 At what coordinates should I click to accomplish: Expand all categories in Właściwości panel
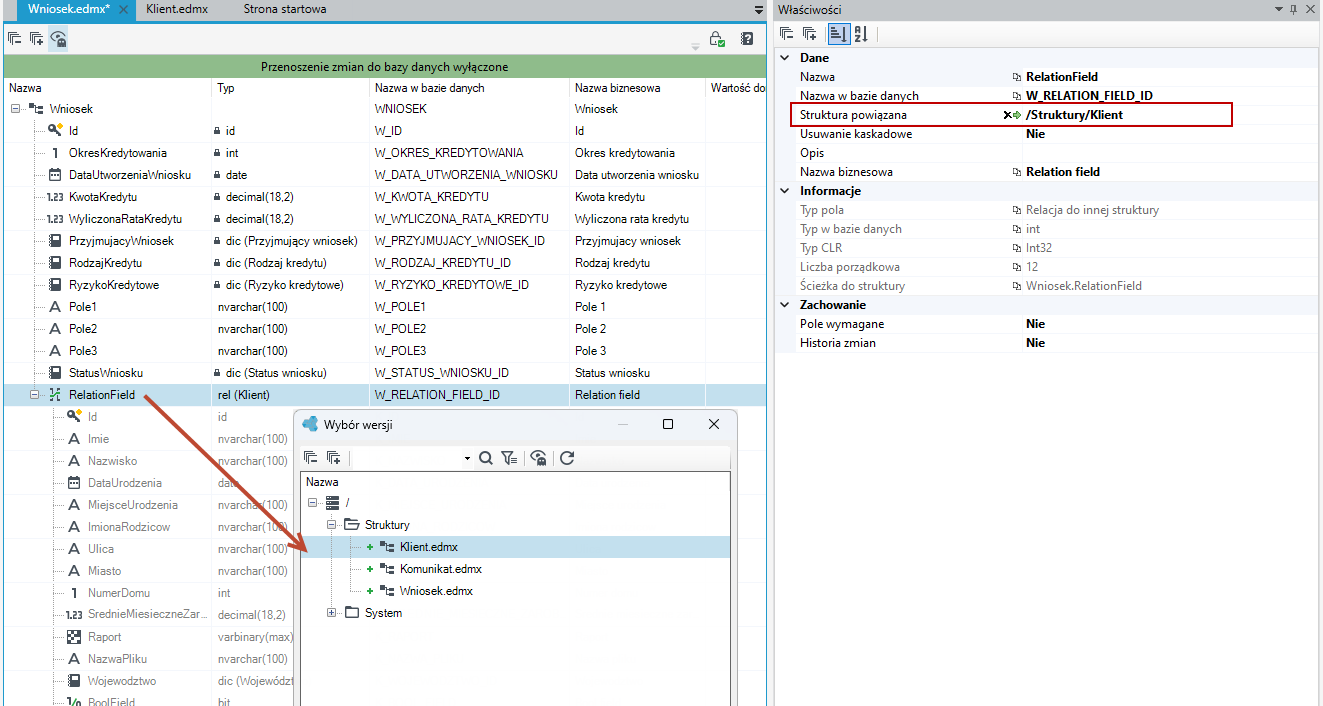(810, 34)
